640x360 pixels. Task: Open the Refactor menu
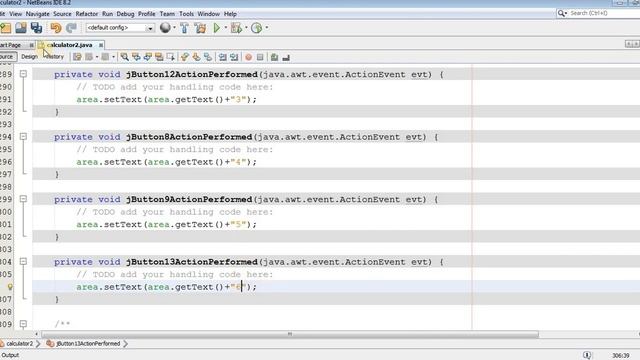[87, 13]
